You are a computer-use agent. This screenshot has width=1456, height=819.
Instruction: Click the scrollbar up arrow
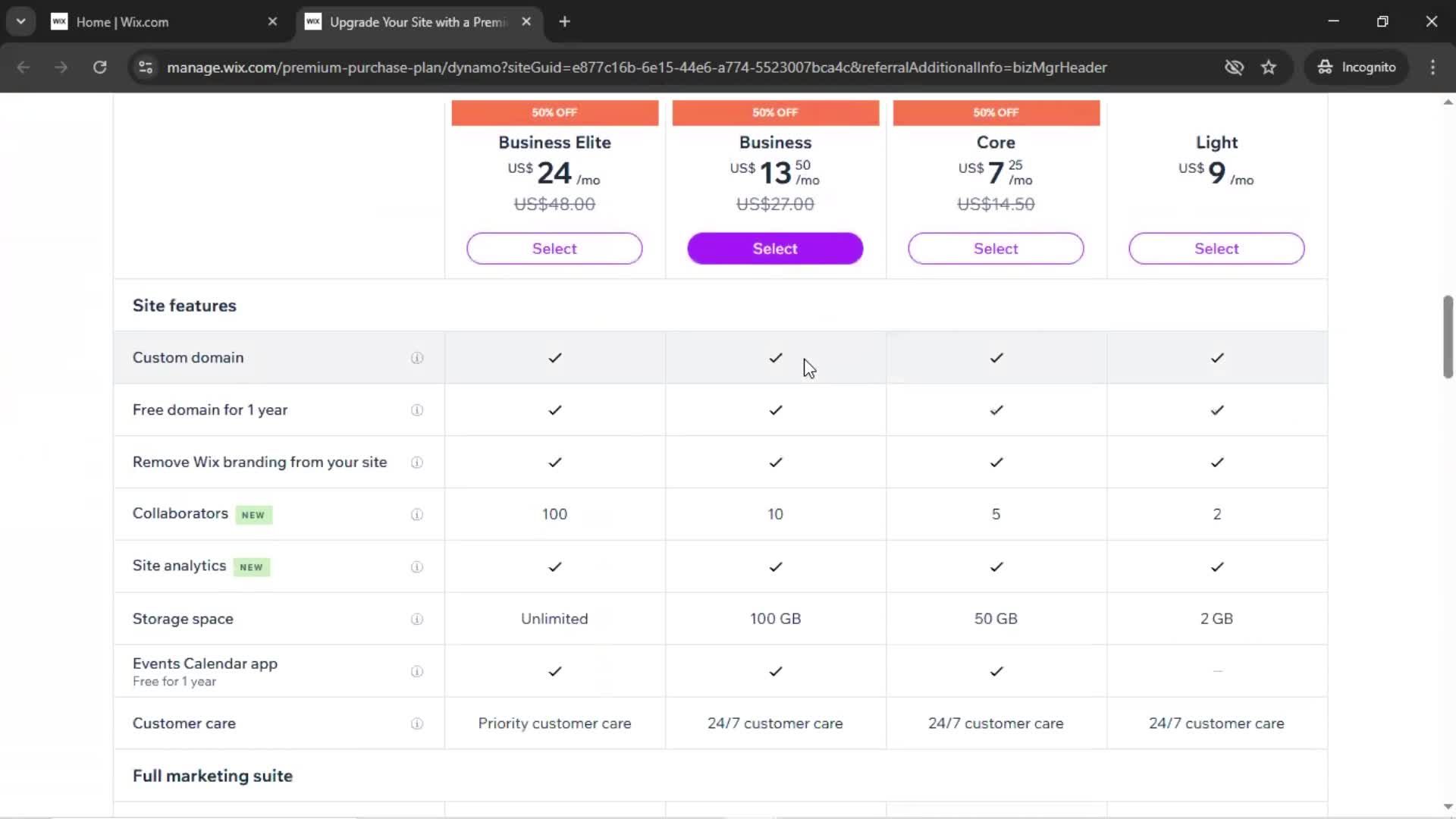click(x=1448, y=102)
